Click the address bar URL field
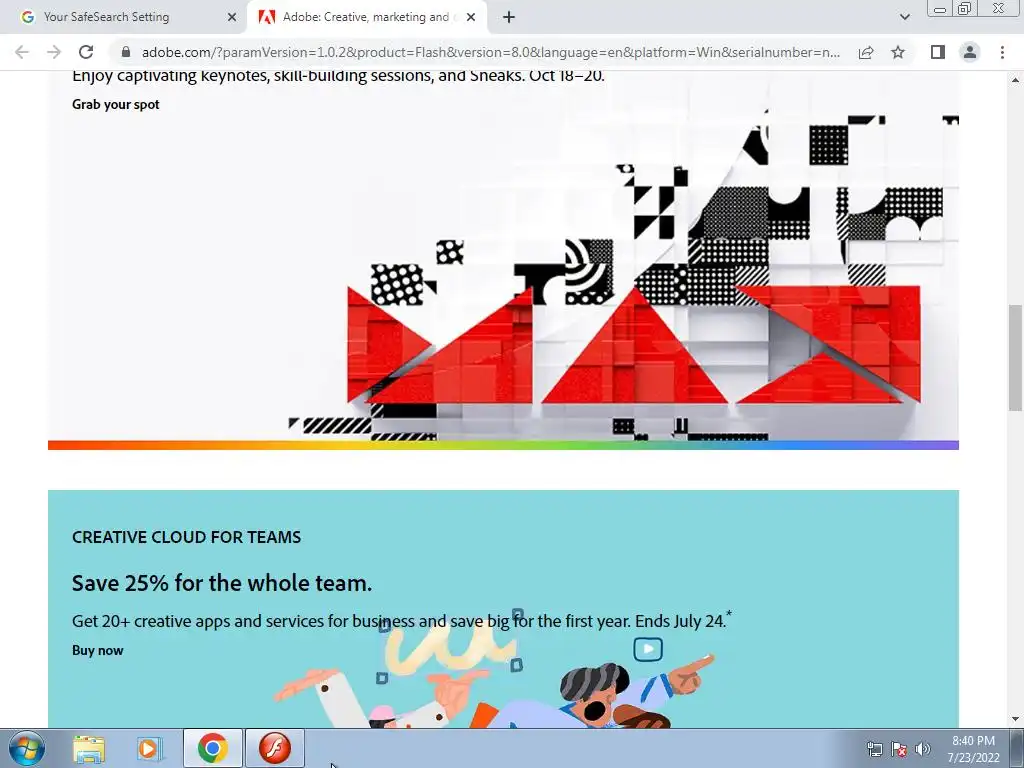The width and height of the screenshot is (1024, 768). click(x=491, y=52)
